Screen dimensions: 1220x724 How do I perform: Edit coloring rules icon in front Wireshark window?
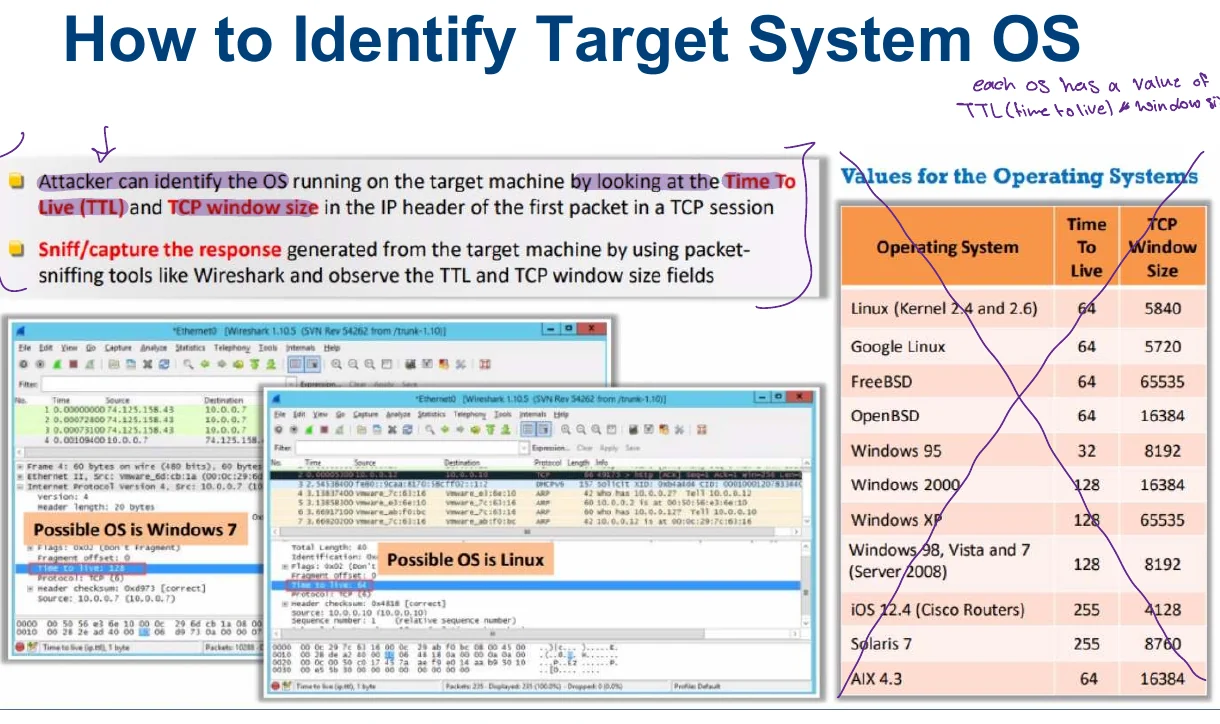[664, 430]
